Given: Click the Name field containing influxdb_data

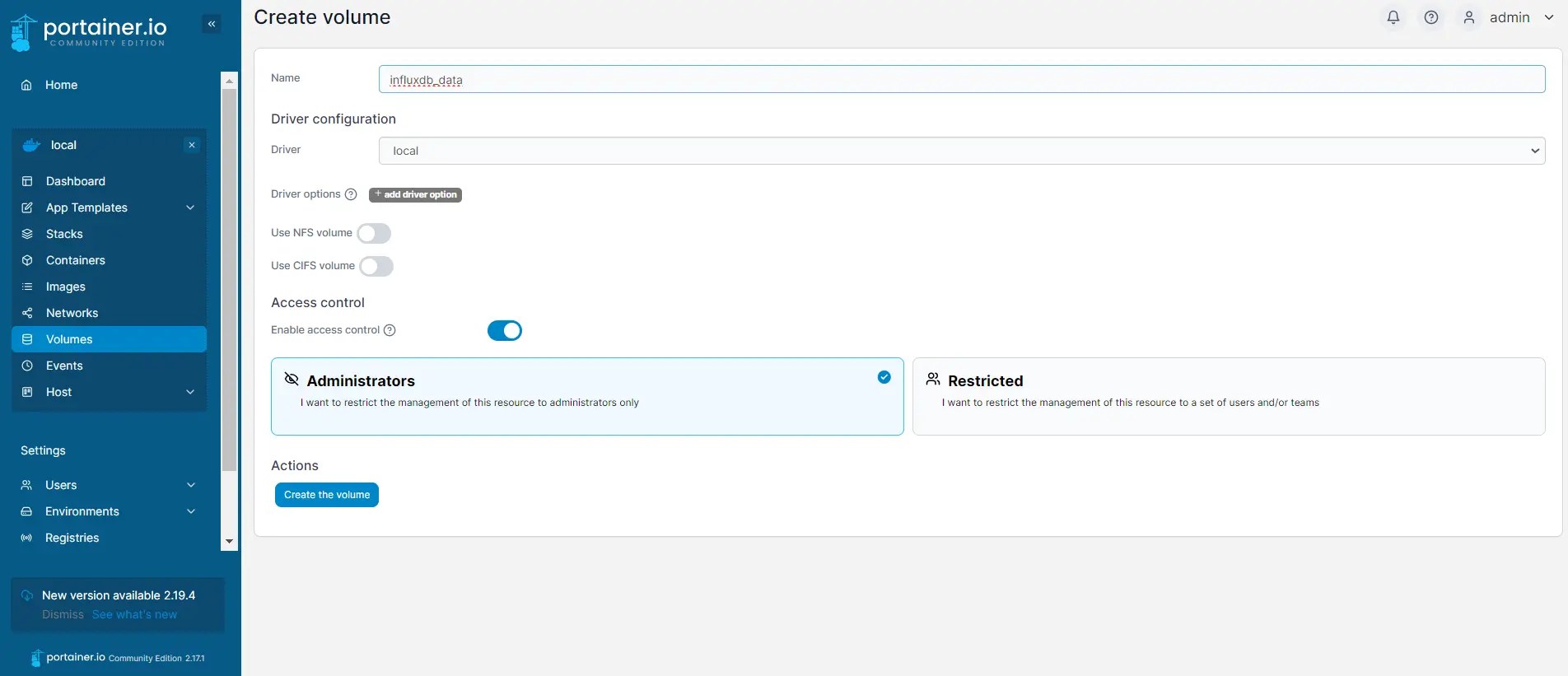Looking at the screenshot, I should (962, 79).
